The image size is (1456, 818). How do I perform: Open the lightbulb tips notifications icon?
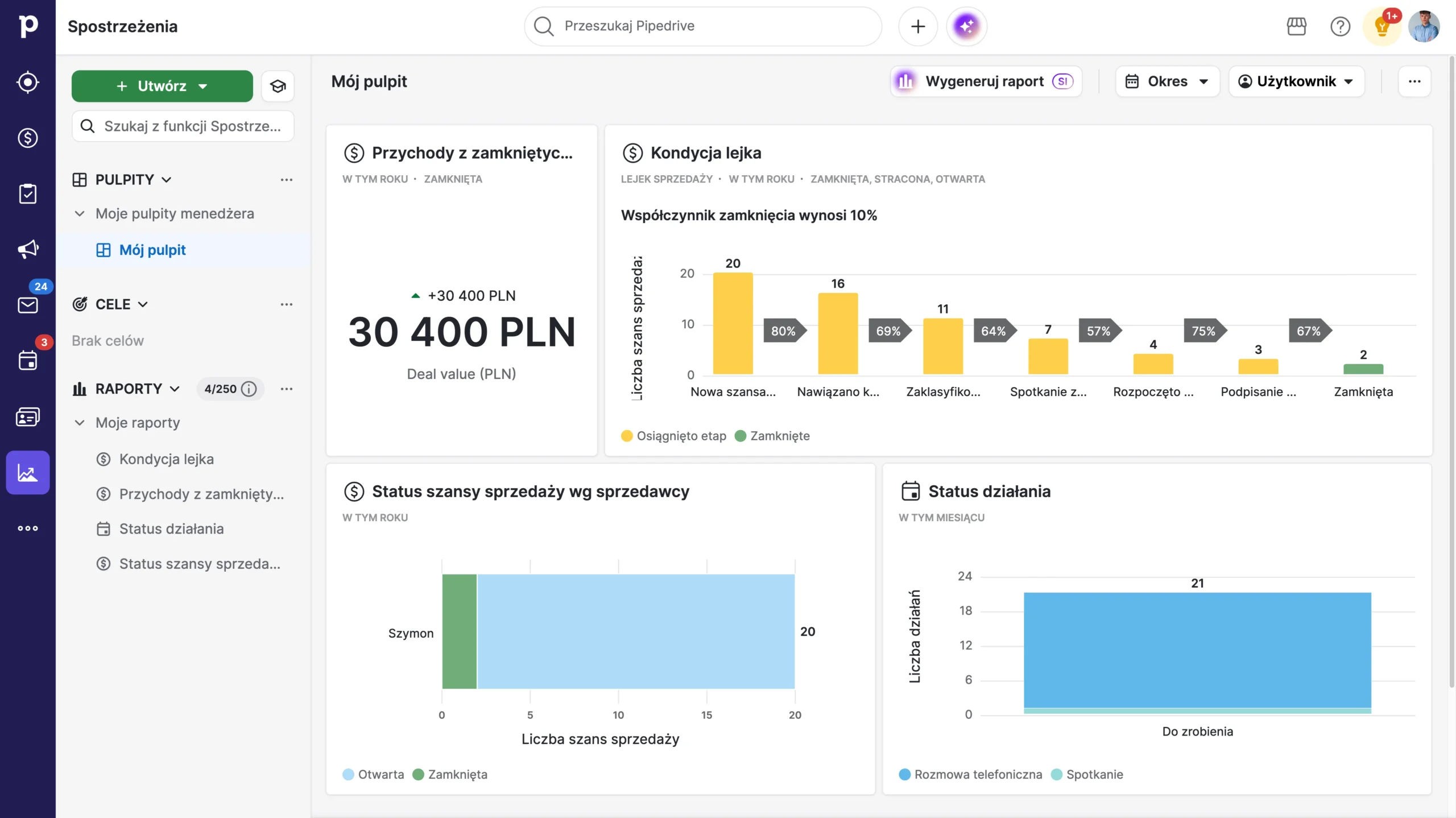(x=1382, y=26)
